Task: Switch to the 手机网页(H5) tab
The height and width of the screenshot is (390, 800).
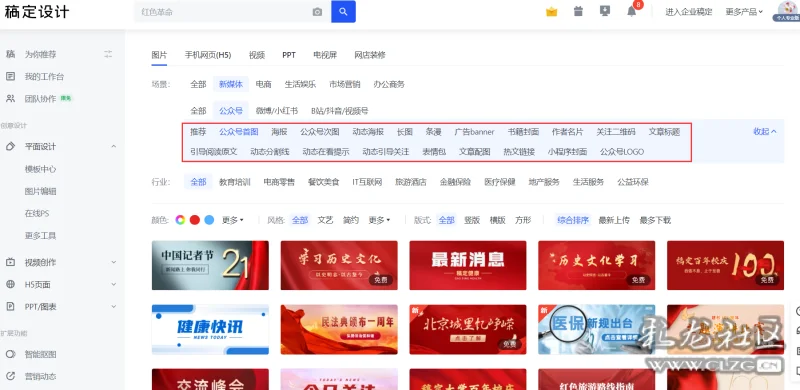Action: [208, 55]
